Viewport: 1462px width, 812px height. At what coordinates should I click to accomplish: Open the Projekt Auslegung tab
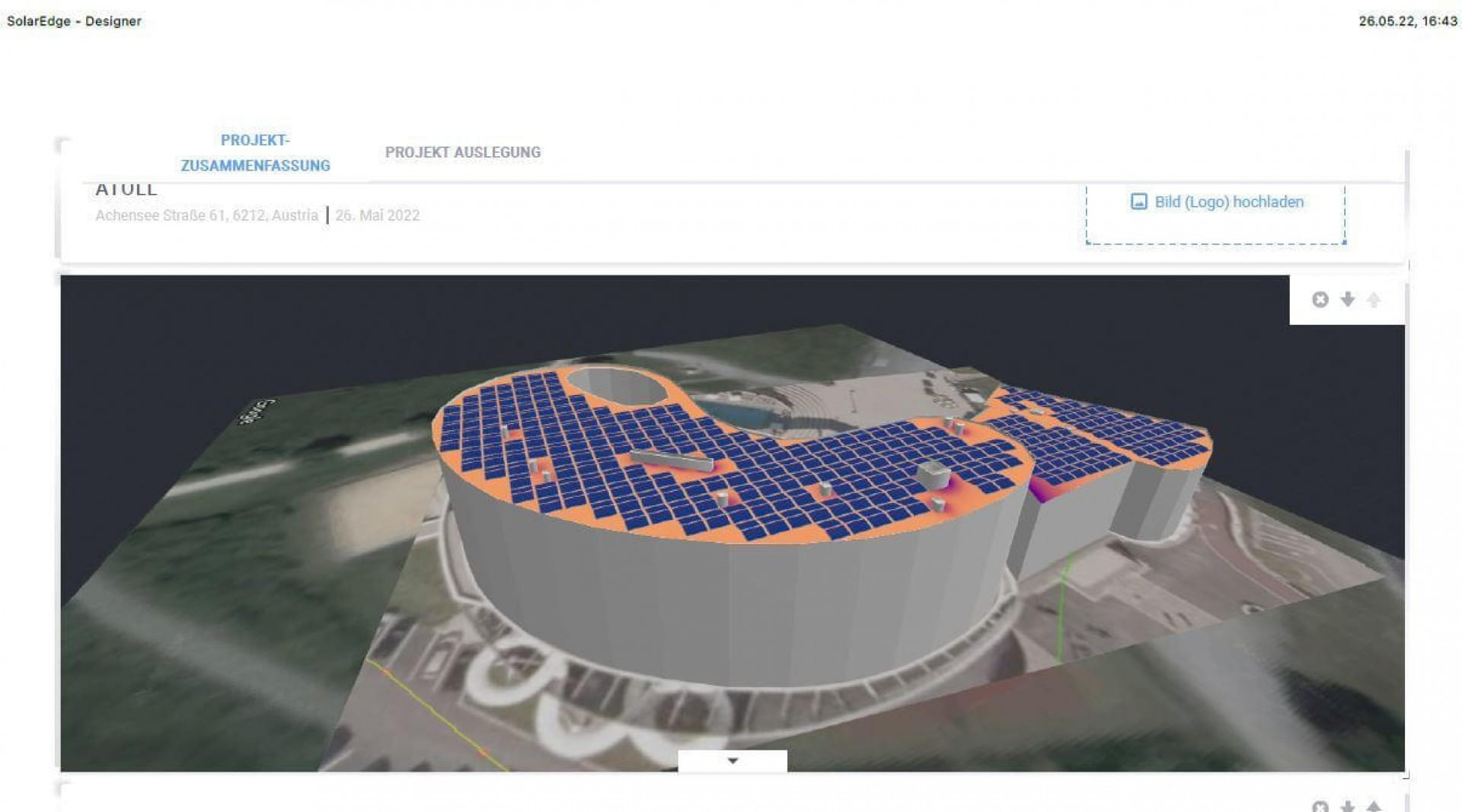(463, 152)
